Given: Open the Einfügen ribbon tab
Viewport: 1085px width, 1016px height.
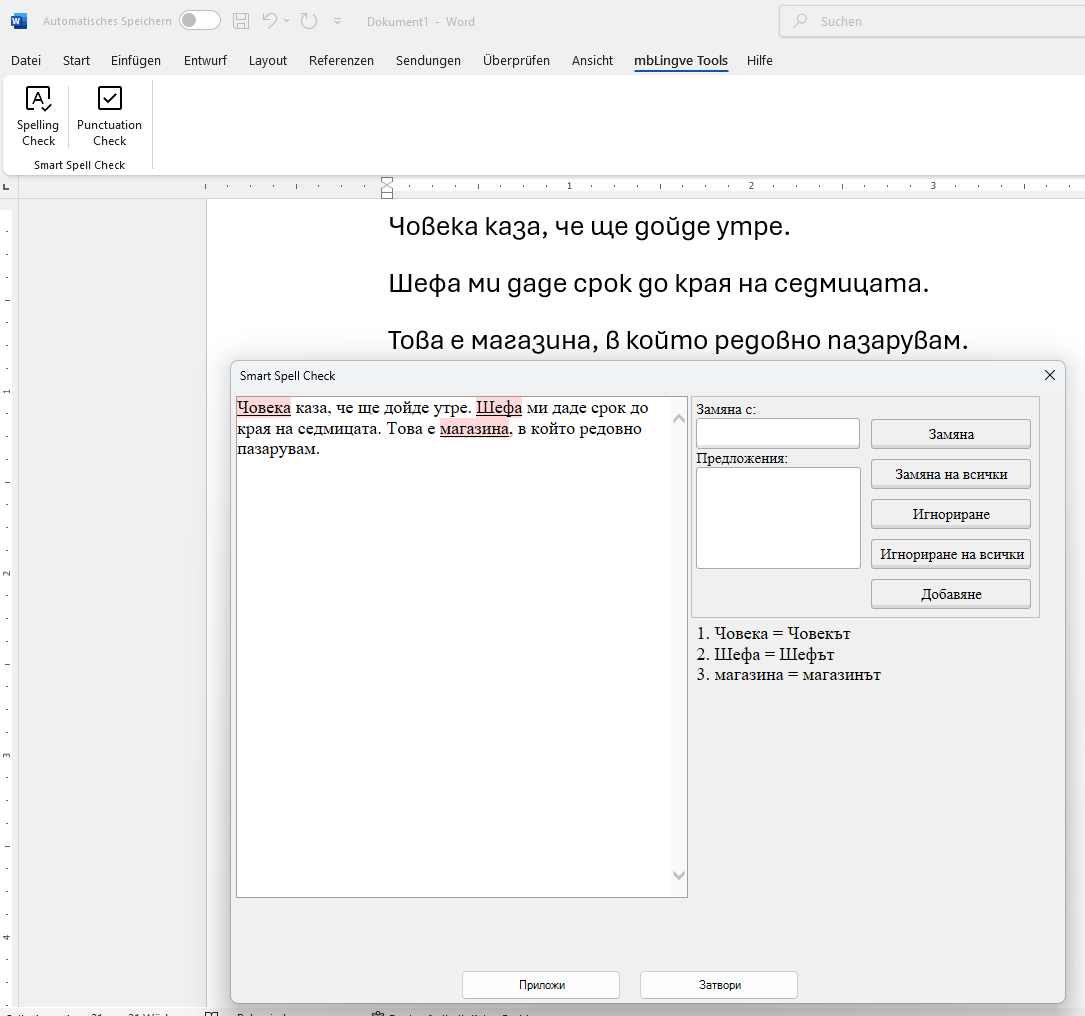Looking at the screenshot, I should tap(136, 61).
